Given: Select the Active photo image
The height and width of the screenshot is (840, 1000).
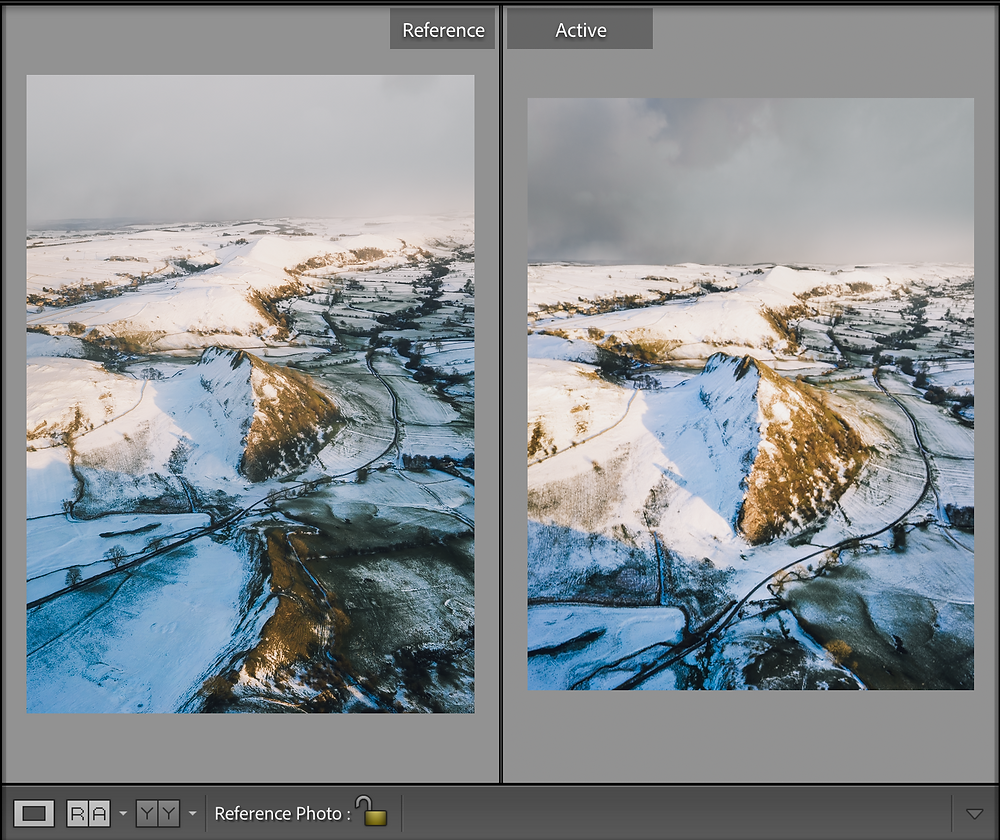Looking at the screenshot, I should 751,394.
